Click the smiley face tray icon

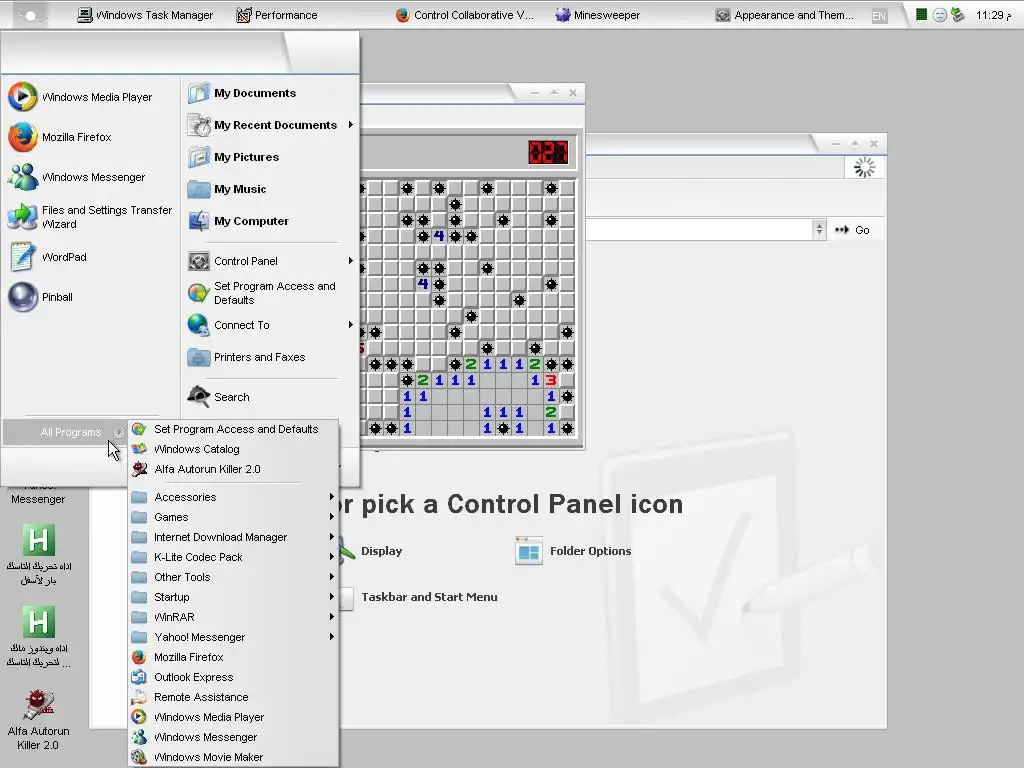[x=939, y=15]
